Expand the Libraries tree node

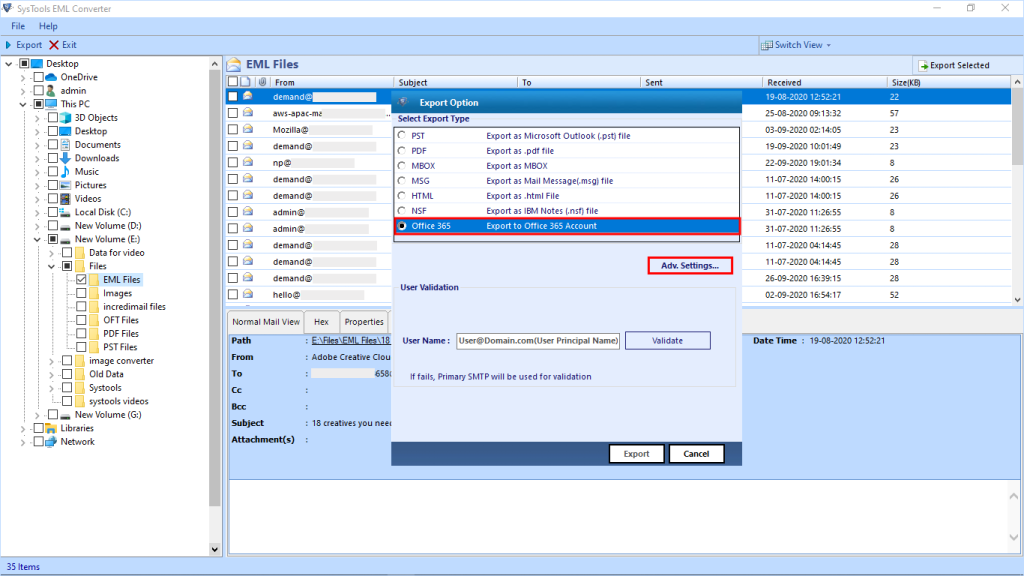(24, 428)
